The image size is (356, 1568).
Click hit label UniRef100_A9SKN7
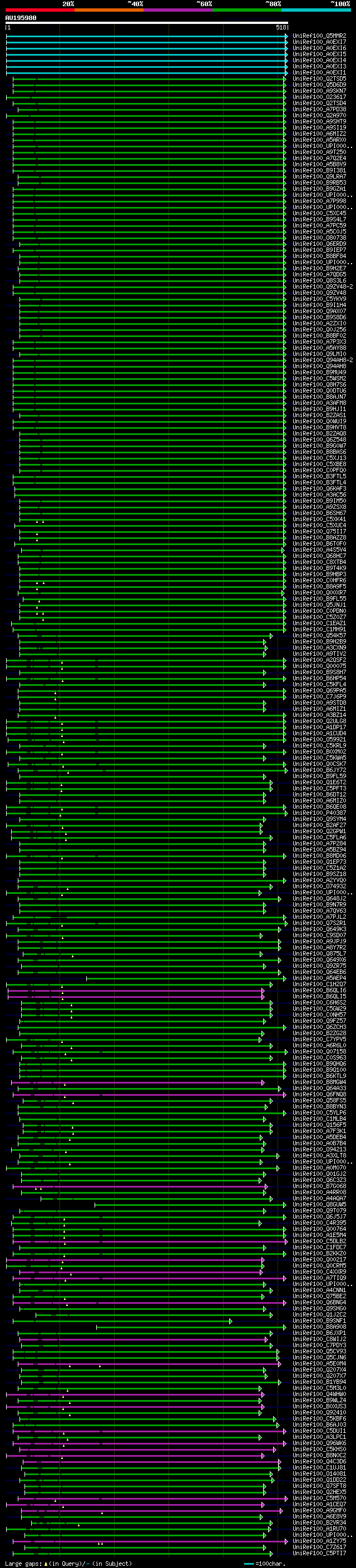click(x=319, y=91)
